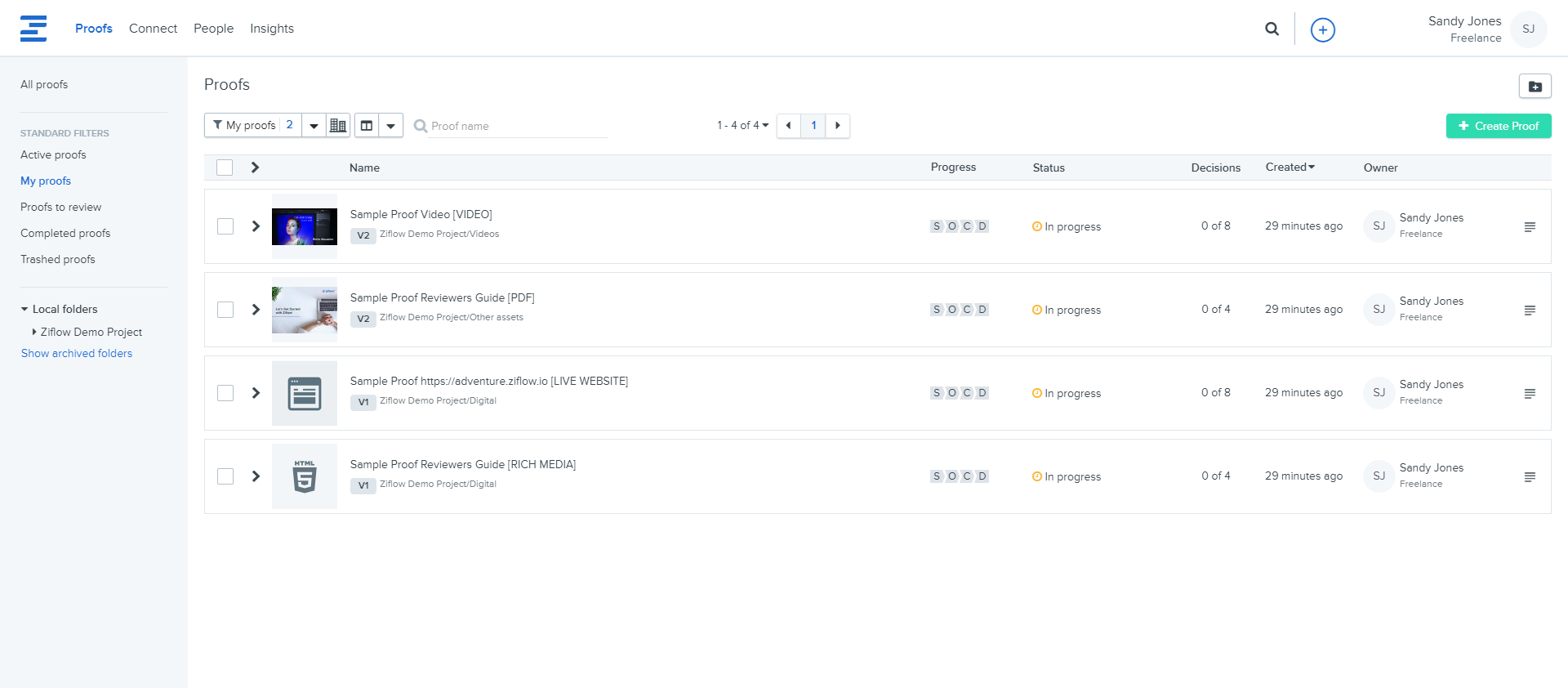Click V2 version badge of Video proof
Screen dimensions: 1568x688
click(x=363, y=235)
